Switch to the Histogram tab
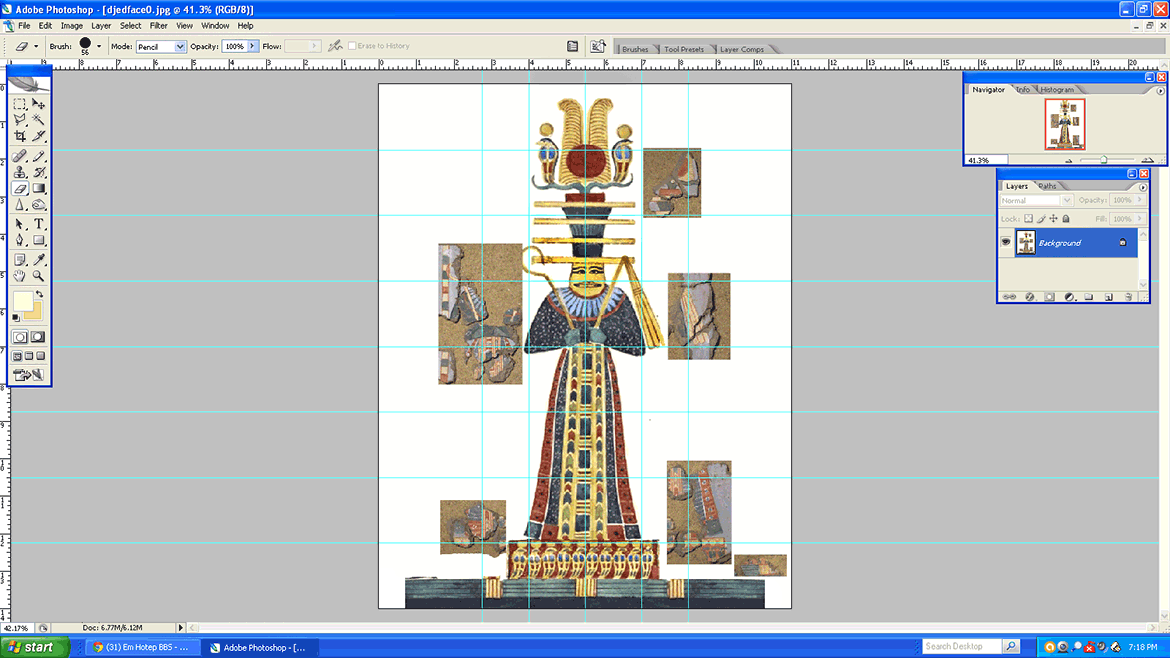 pyautogui.click(x=1056, y=90)
